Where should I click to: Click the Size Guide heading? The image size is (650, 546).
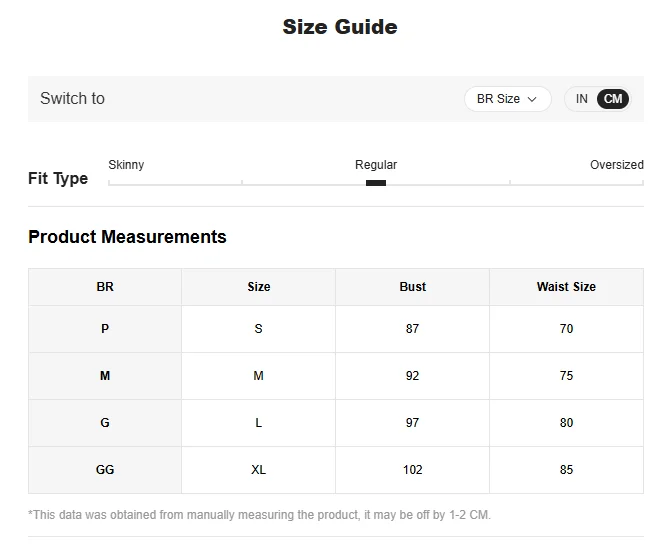coord(340,27)
